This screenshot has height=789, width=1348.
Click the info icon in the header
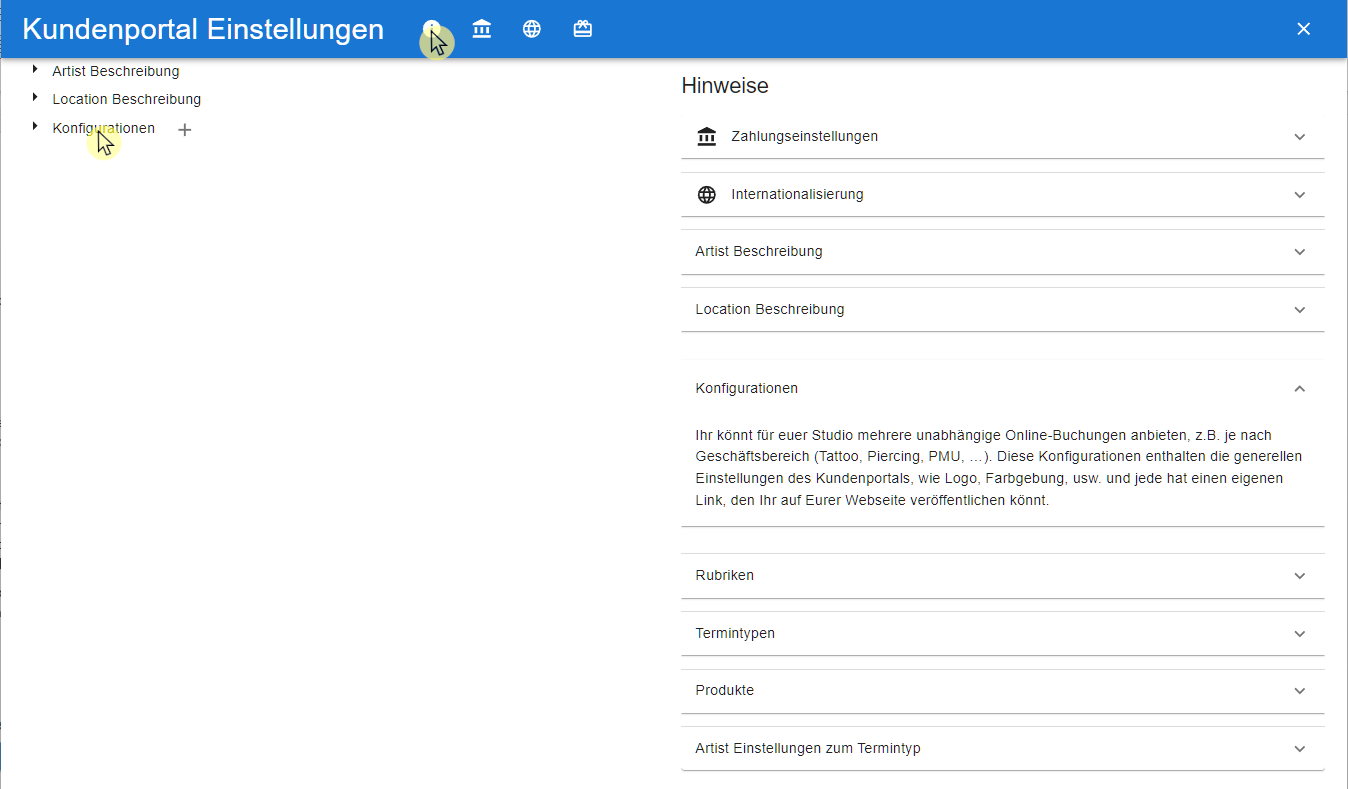coord(432,29)
